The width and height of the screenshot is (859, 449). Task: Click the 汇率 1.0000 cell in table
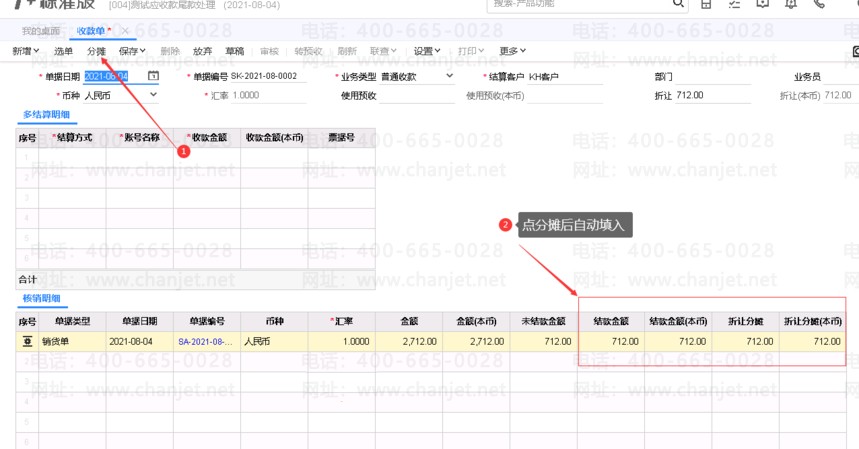point(341,342)
